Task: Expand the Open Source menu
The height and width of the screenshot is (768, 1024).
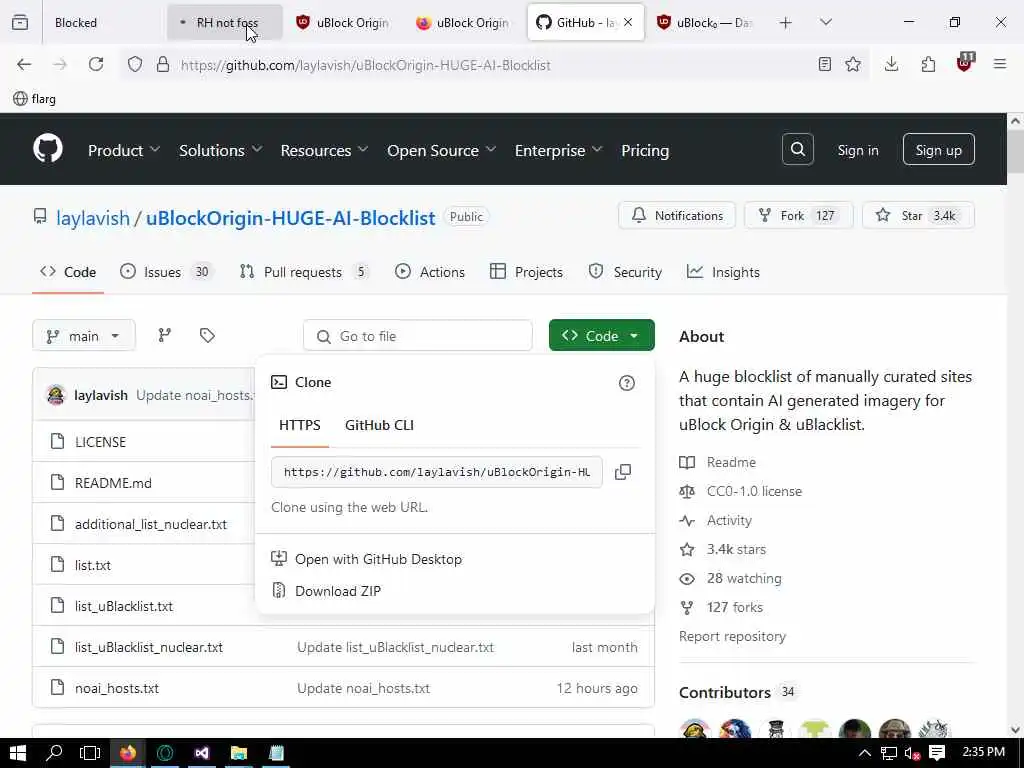Action: [441, 150]
